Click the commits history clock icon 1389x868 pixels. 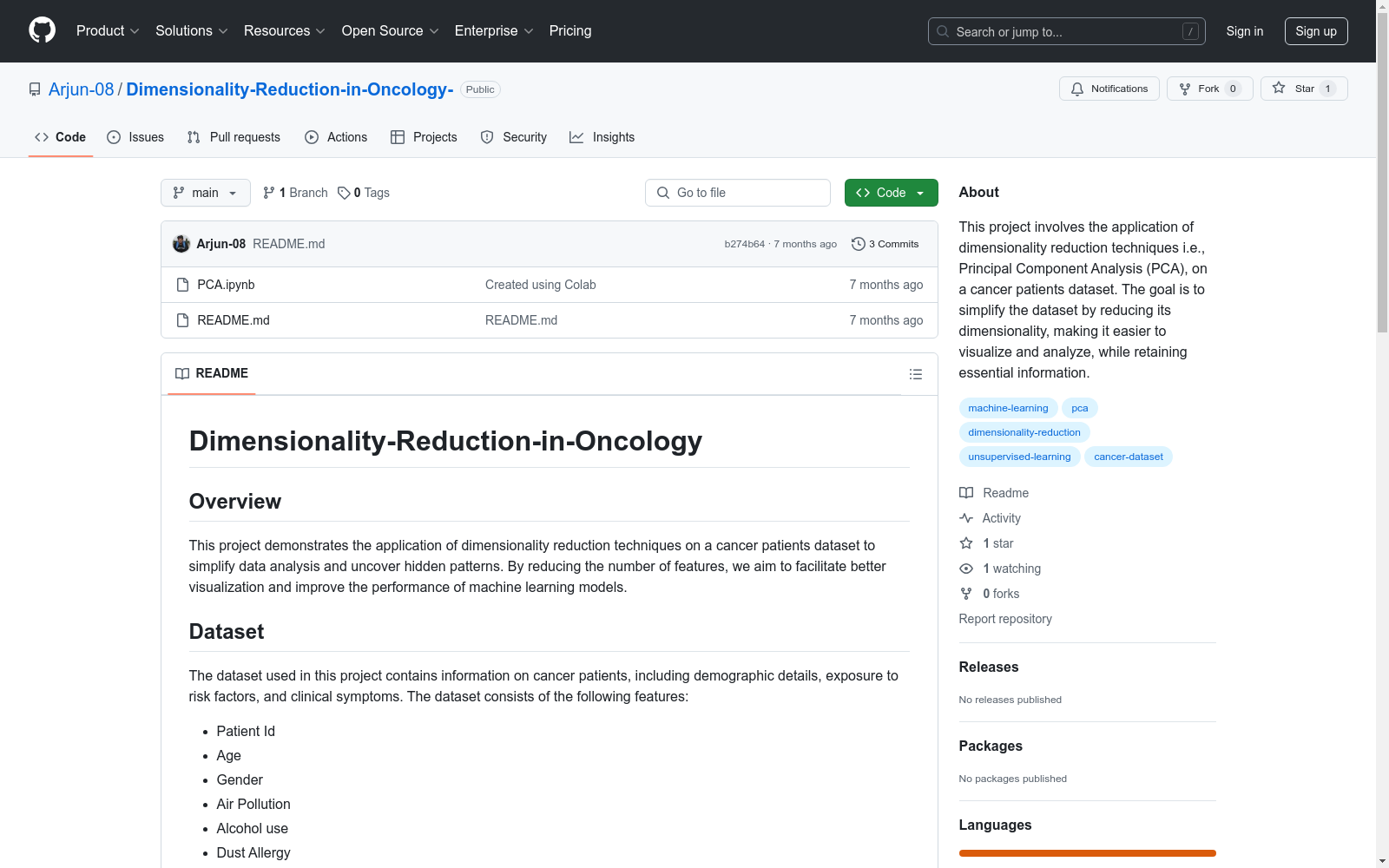coord(859,244)
